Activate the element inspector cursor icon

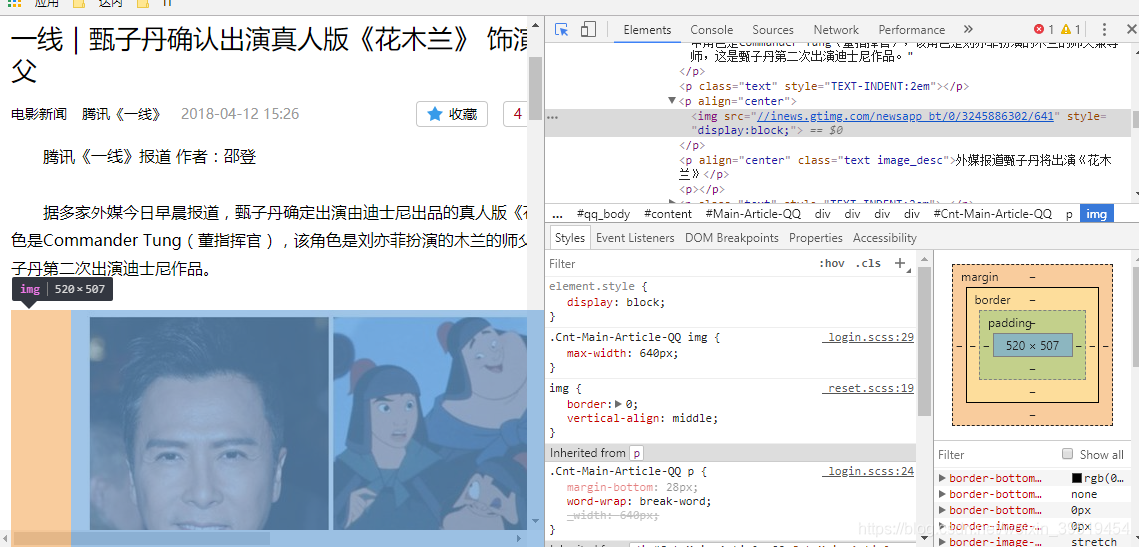(561, 30)
